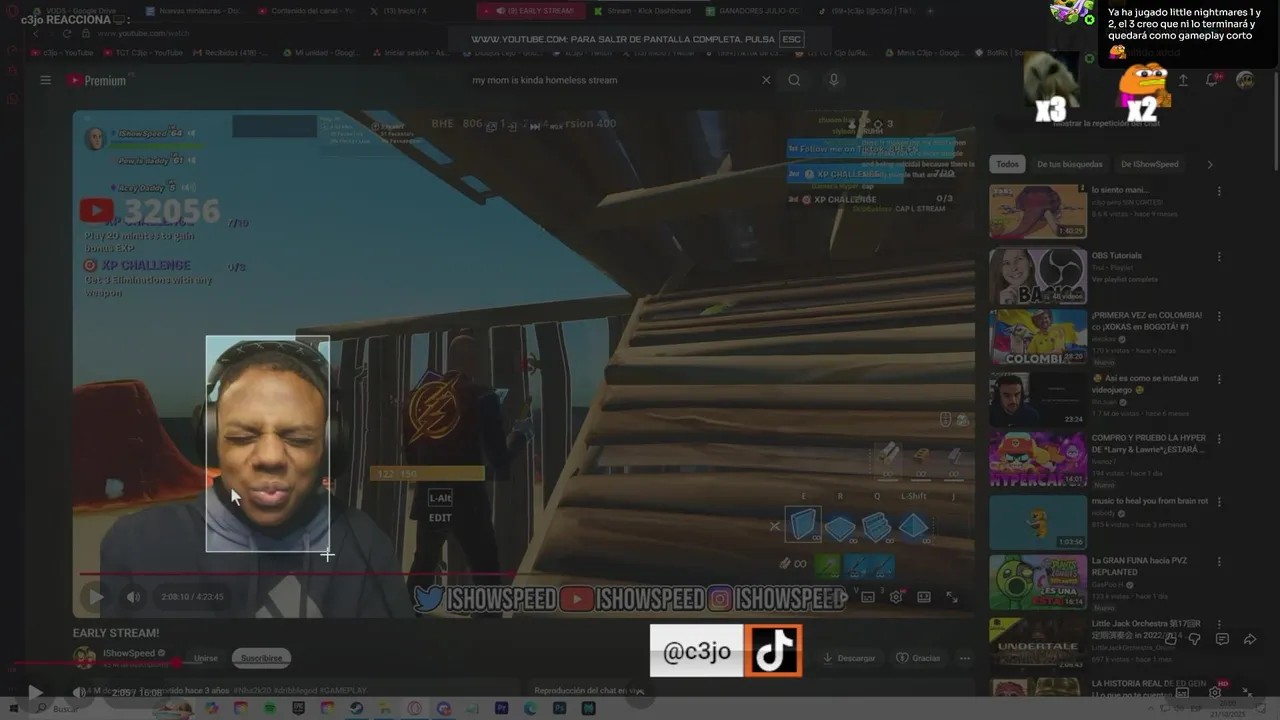Switch to VODS - Google Drive browser tab

pyautogui.click(x=79, y=11)
